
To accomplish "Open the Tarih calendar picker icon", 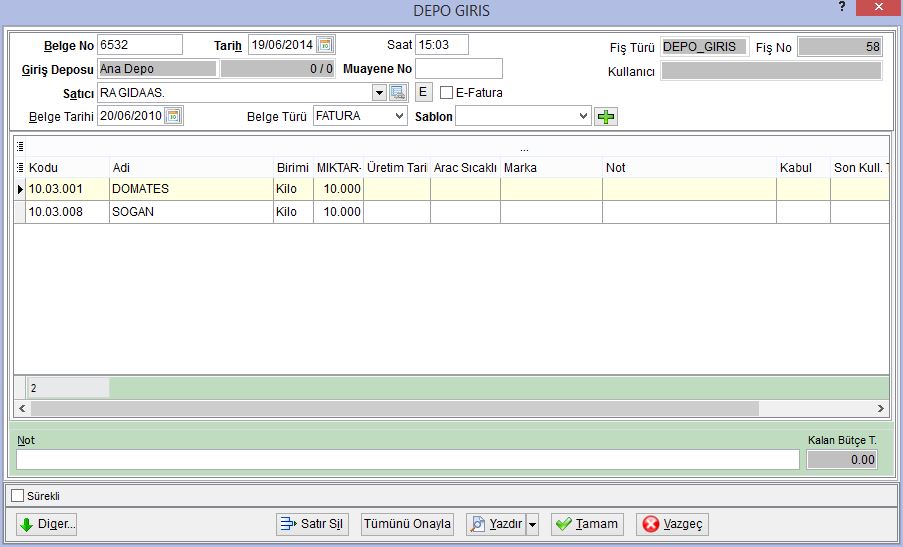I will [x=325, y=45].
